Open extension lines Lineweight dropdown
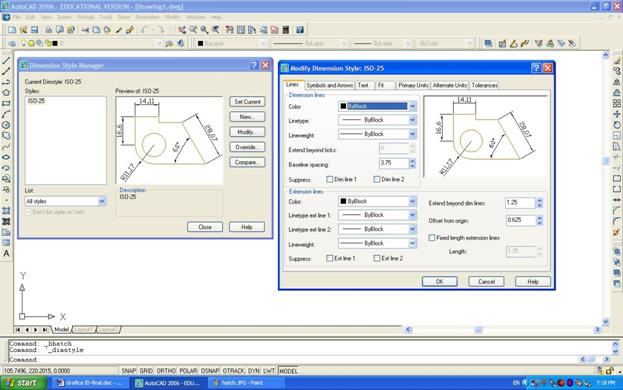The height and width of the screenshot is (390, 623). (x=377, y=243)
